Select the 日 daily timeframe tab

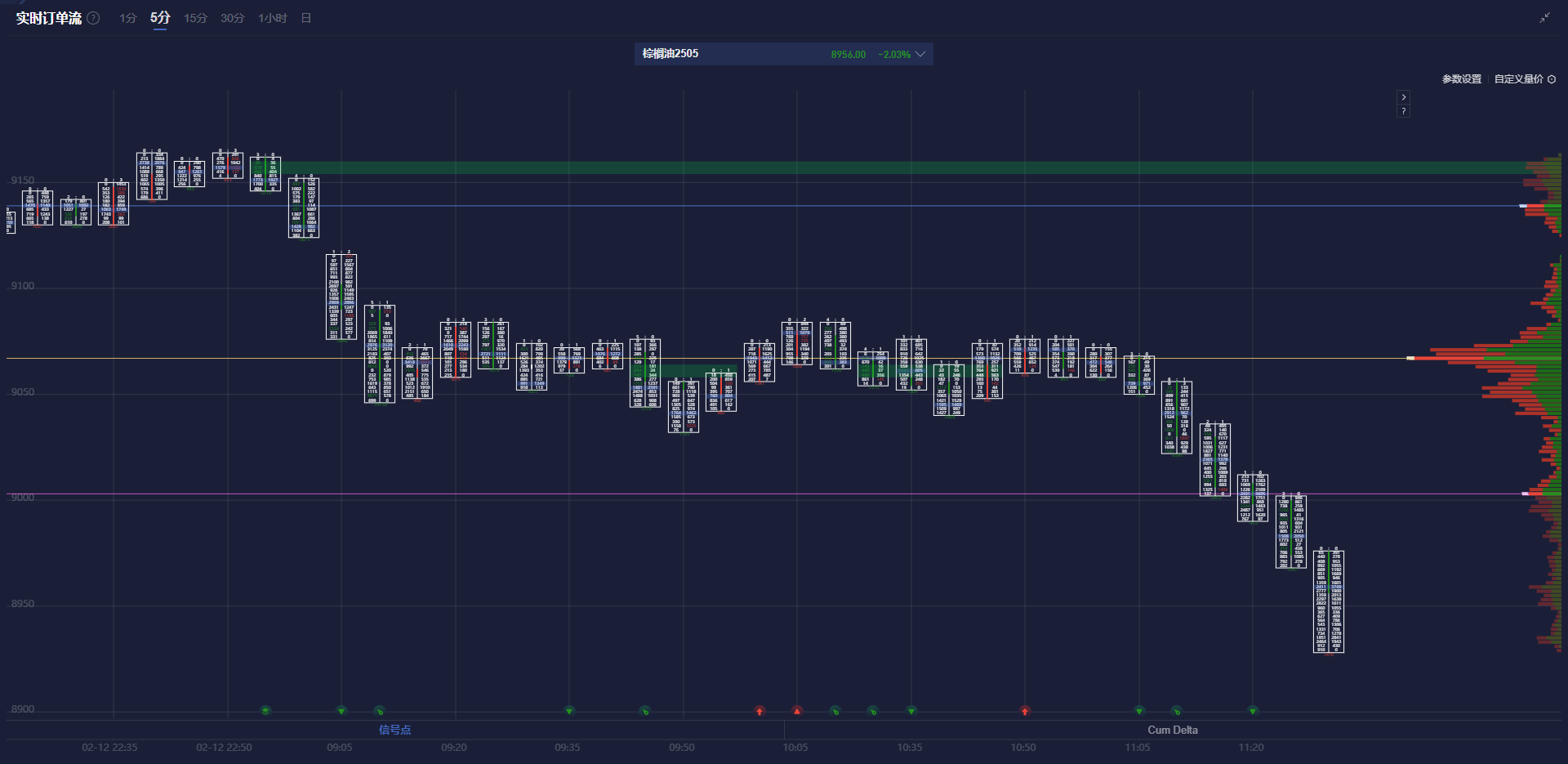point(306,18)
